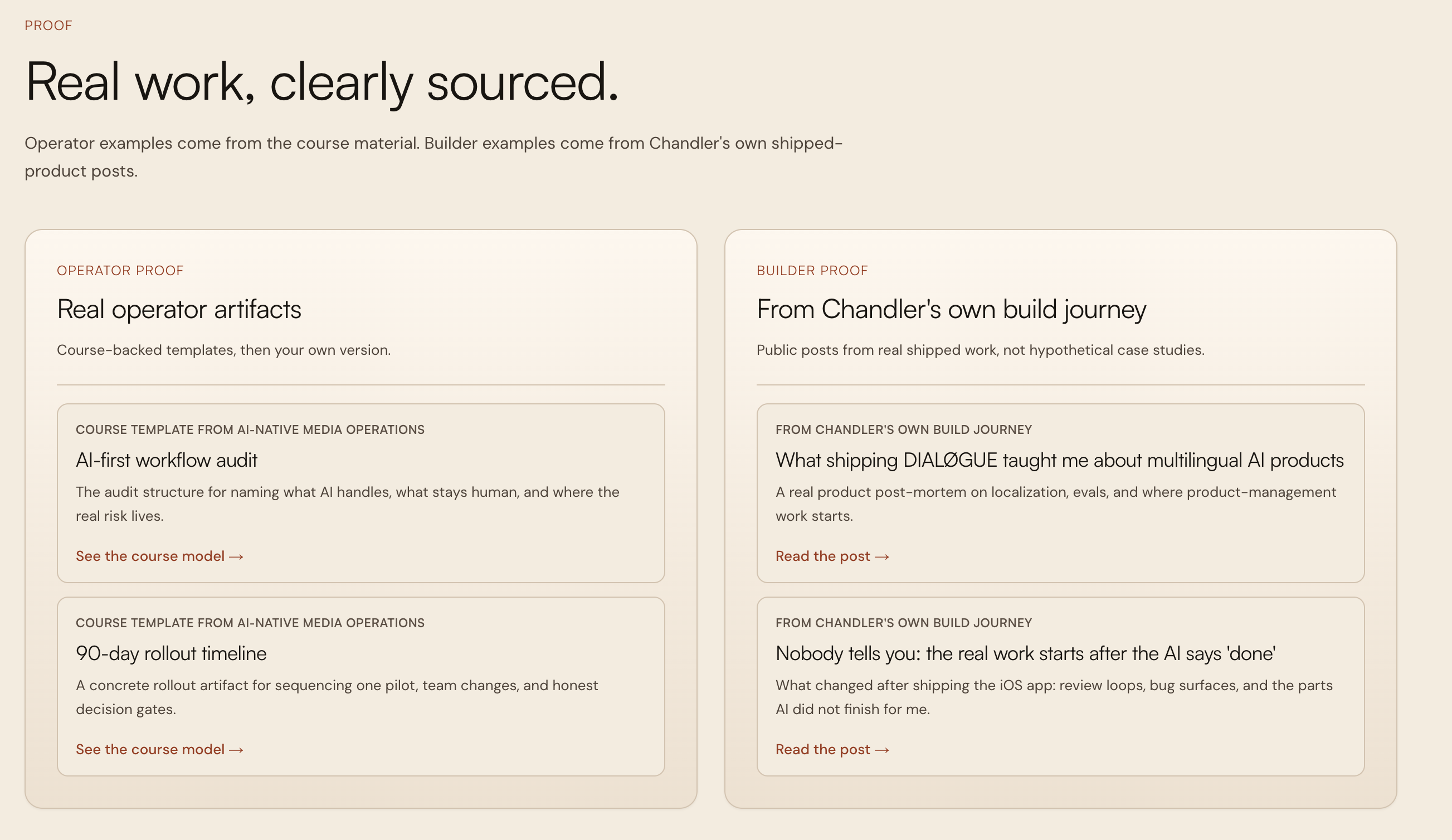Screen dimensions: 1452x840
Task: Click the PROOF section label at top
Action: coord(48,26)
